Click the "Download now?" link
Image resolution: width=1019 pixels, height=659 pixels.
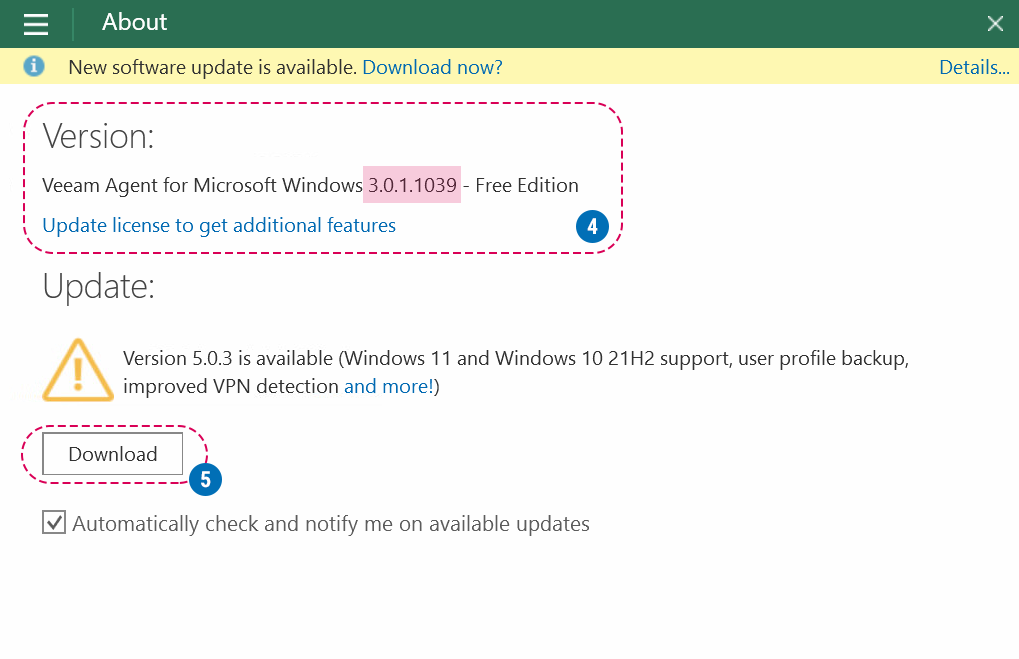pos(432,67)
